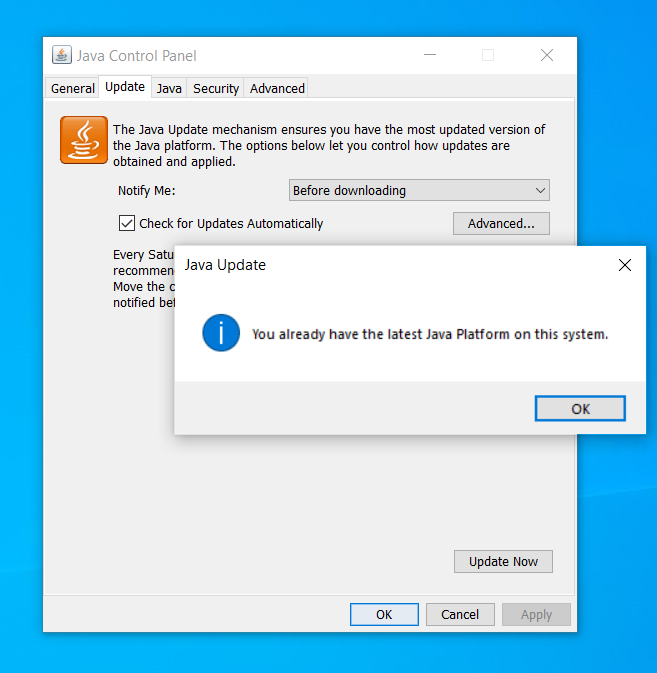
Task: Click the orange Java coffee cup icon
Action: pos(84,140)
